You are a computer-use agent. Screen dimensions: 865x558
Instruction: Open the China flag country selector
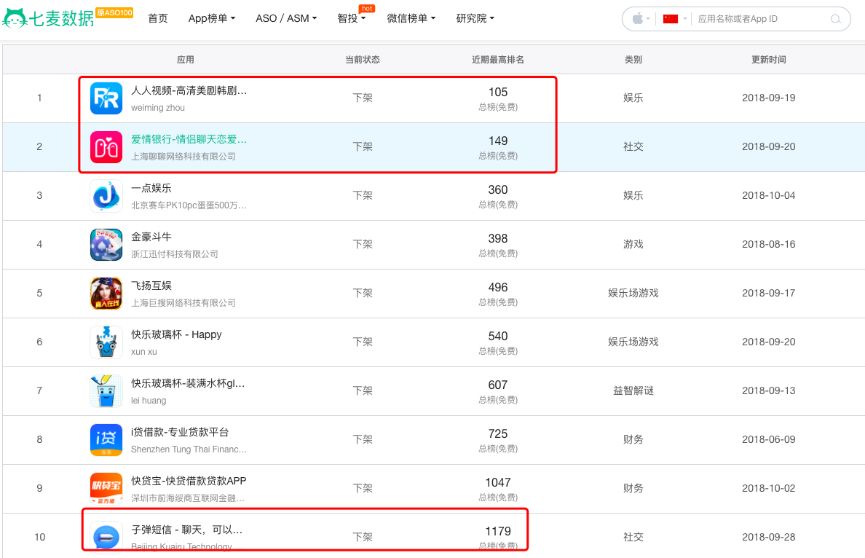pos(675,19)
